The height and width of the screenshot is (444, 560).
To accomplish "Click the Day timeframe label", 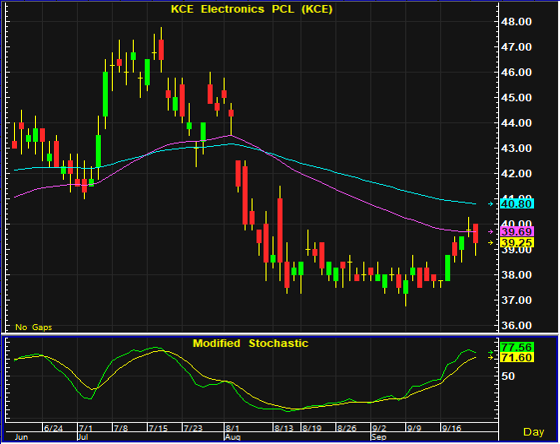I will coord(534,432).
